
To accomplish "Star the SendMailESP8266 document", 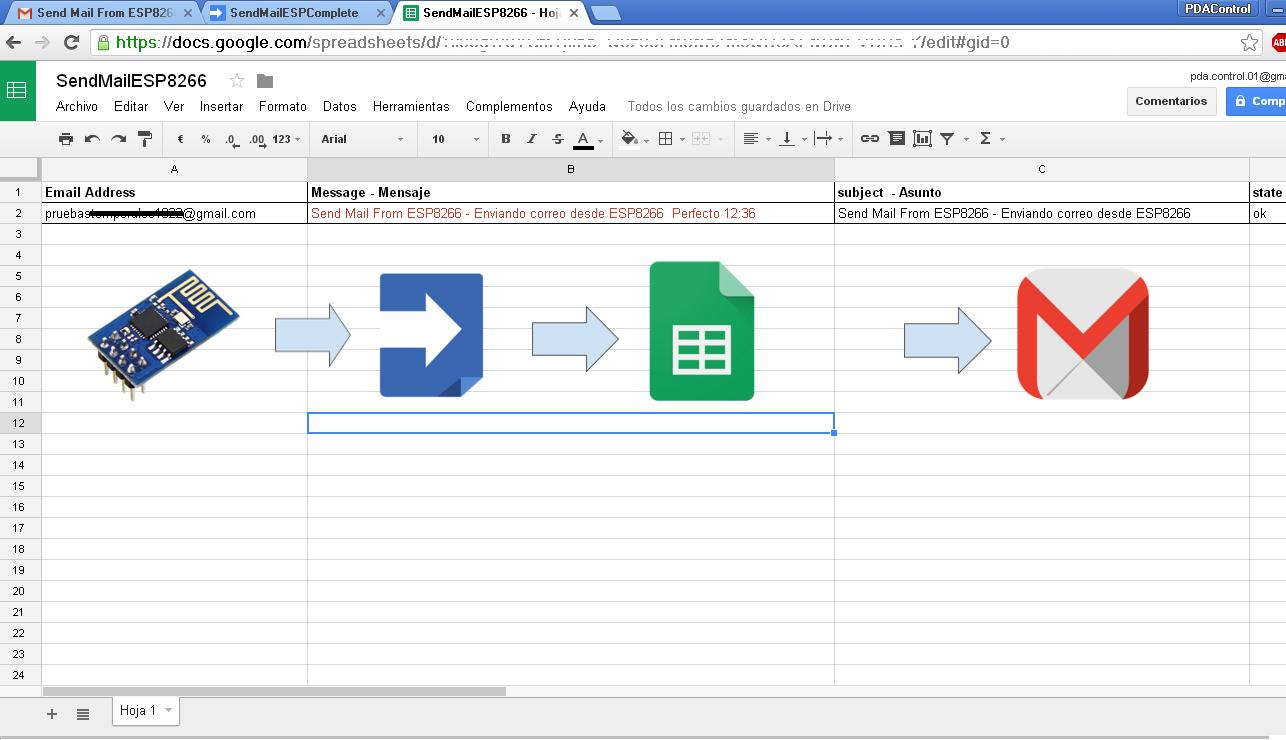I will pos(237,81).
